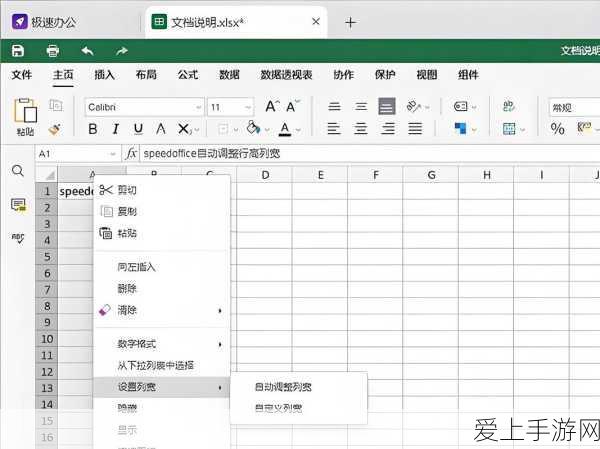
Task: Toggle italic formatting
Action: 116,129
